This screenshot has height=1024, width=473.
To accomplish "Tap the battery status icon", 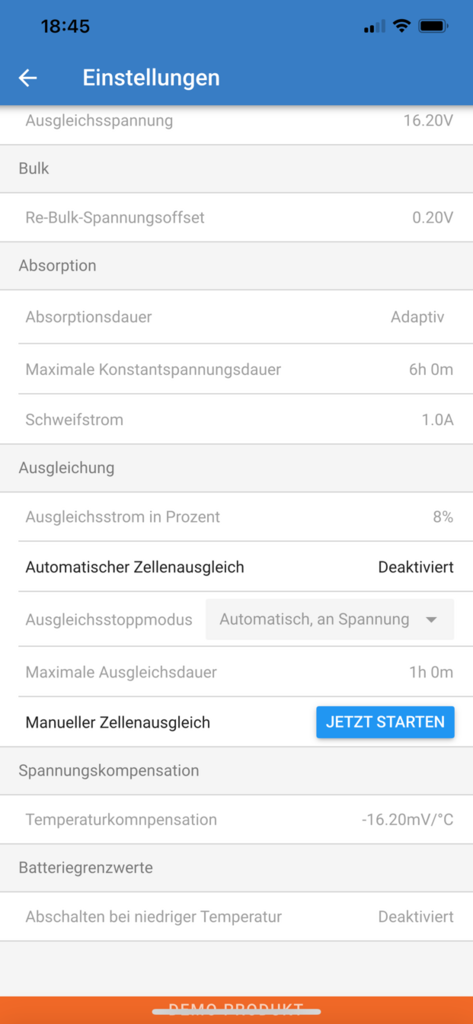I will pyautogui.click(x=432, y=26).
